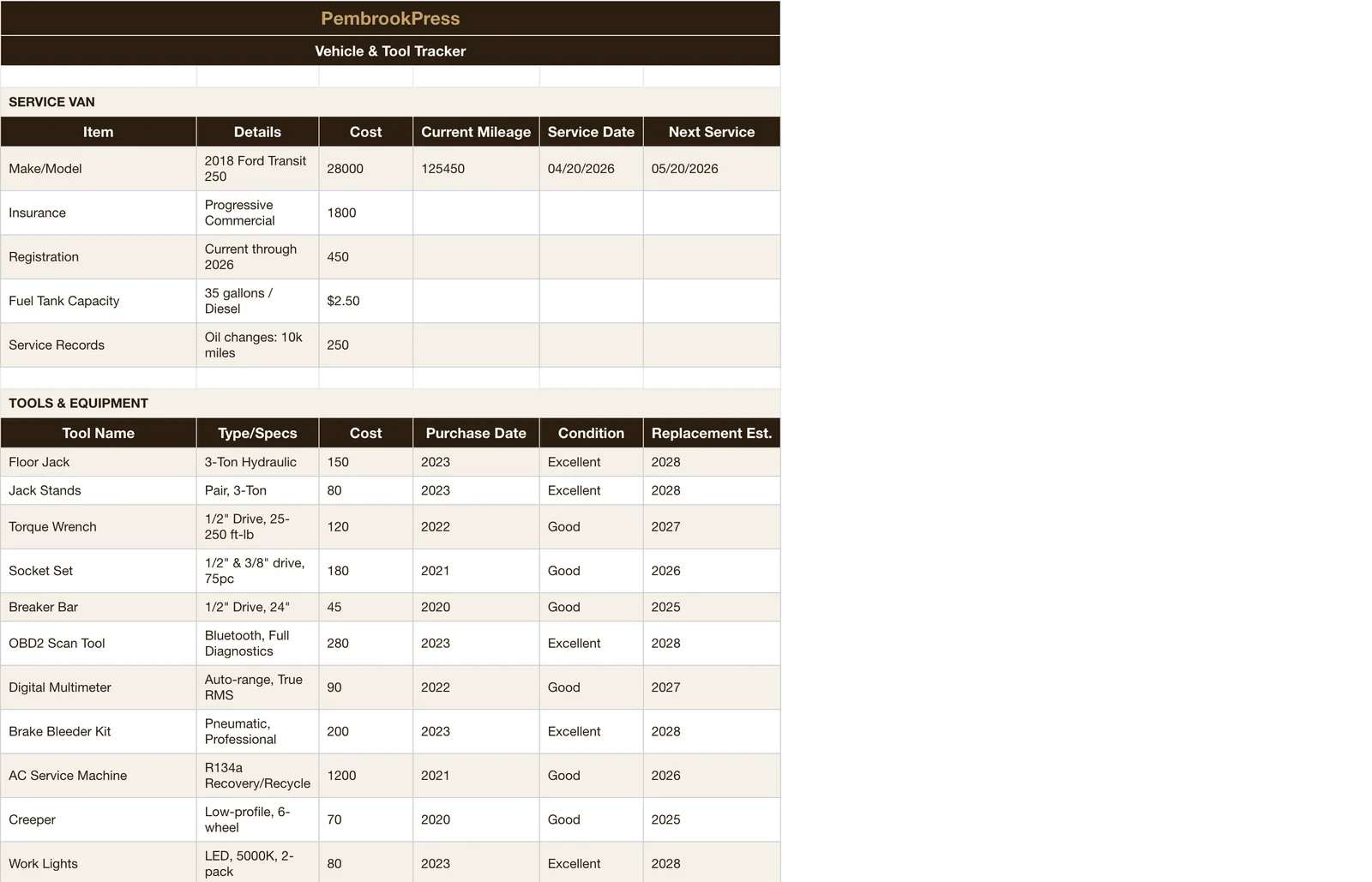Screen dimensions: 1372x882
Task: Click the TOOLS & EQUIPMENT section heading
Action: tap(390, 403)
